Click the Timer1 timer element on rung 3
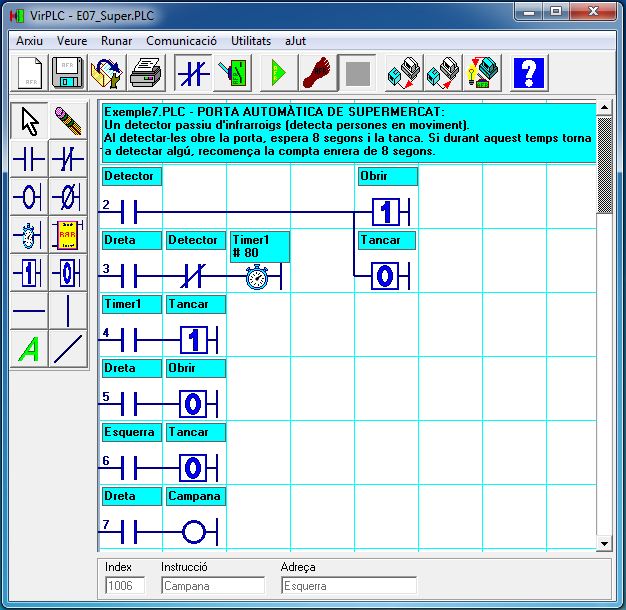The width and height of the screenshot is (626, 610). [258, 276]
